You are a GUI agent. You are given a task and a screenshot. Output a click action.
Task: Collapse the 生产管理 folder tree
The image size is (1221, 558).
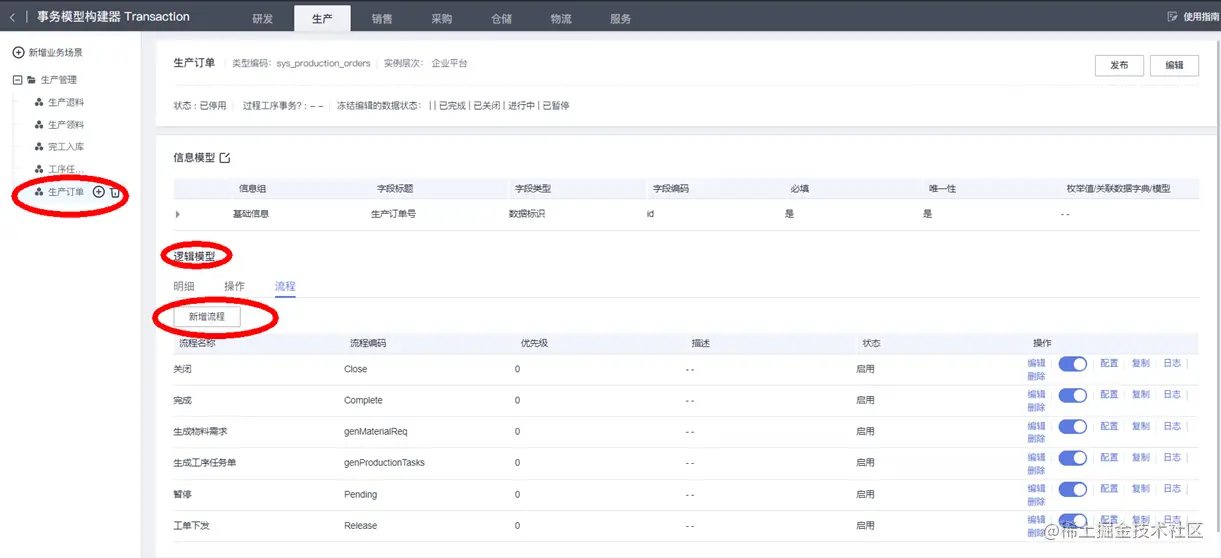pos(17,80)
